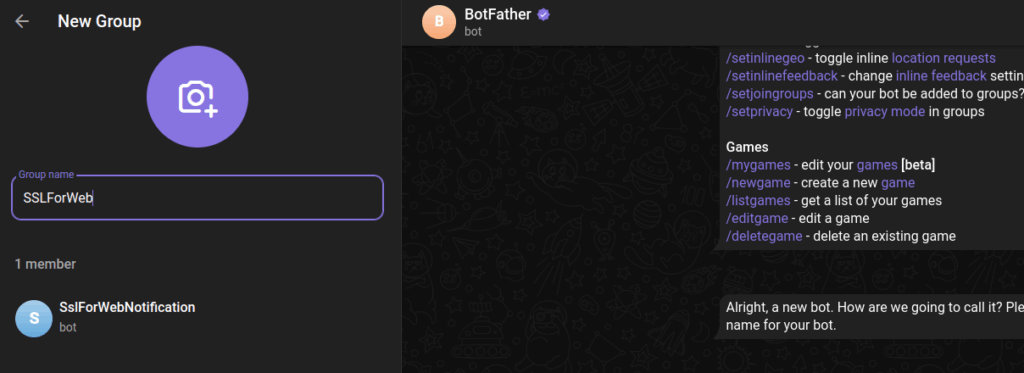Select SslForWebNotification member avatar
Screen dimensions: 1024x373
33,318
